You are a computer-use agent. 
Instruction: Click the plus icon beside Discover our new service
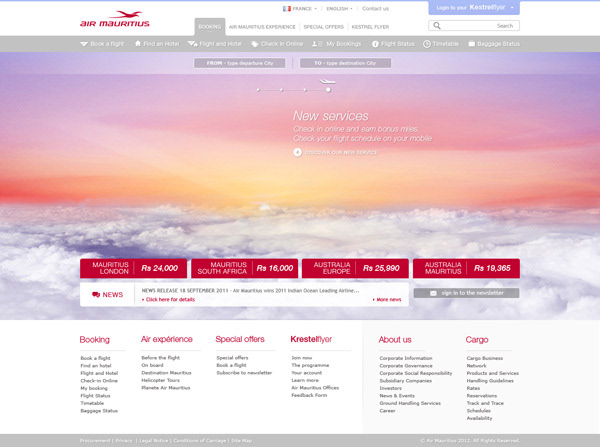click(x=297, y=152)
